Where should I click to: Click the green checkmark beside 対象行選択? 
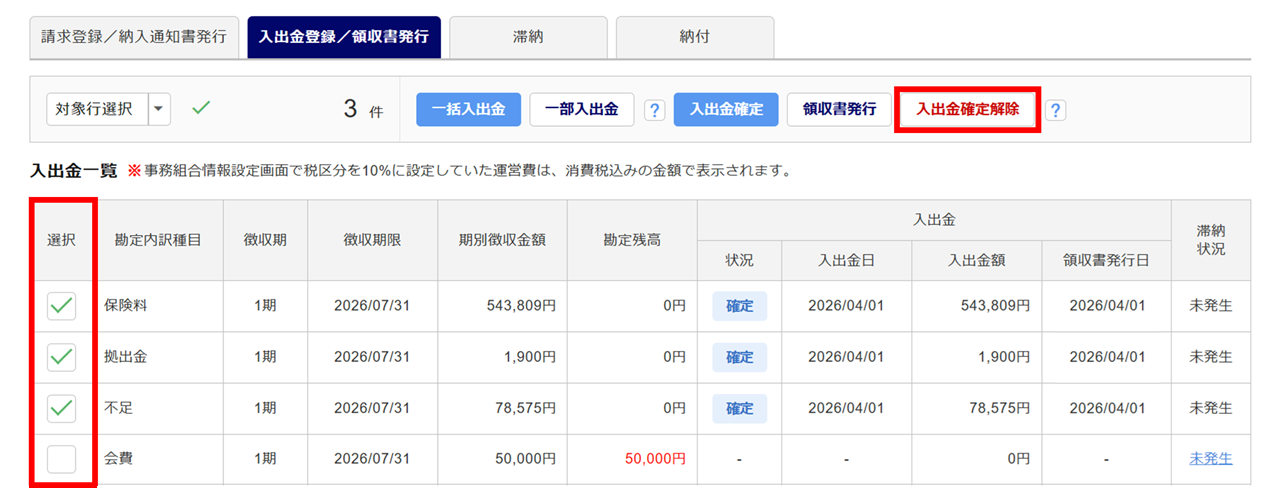click(x=201, y=109)
